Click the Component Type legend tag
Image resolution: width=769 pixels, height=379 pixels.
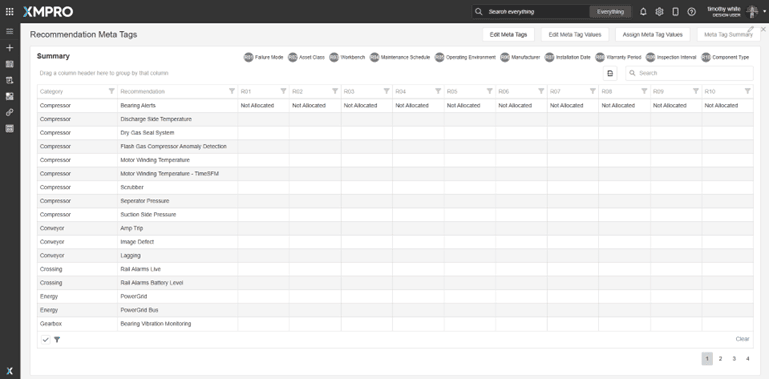point(725,57)
